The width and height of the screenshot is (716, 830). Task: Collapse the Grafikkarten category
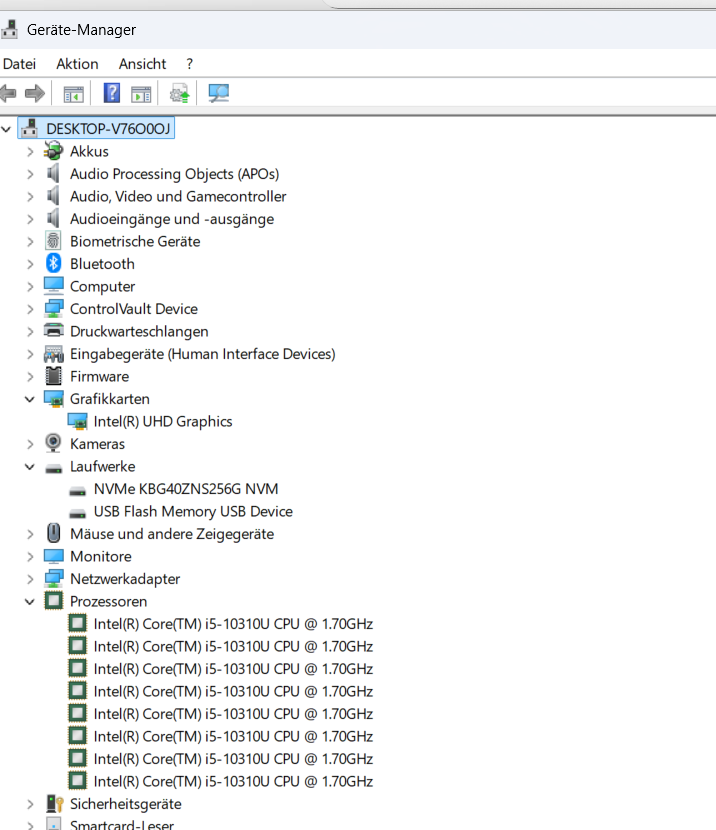30,399
